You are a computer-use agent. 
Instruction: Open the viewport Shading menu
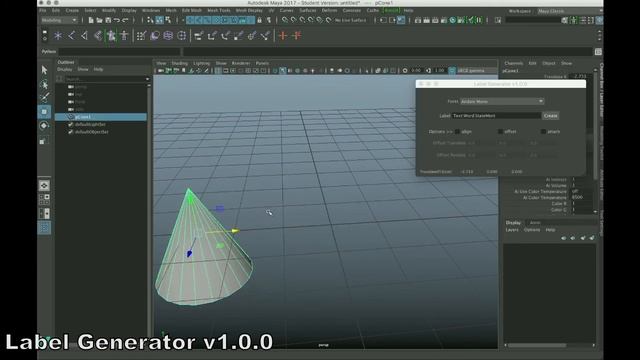click(180, 63)
